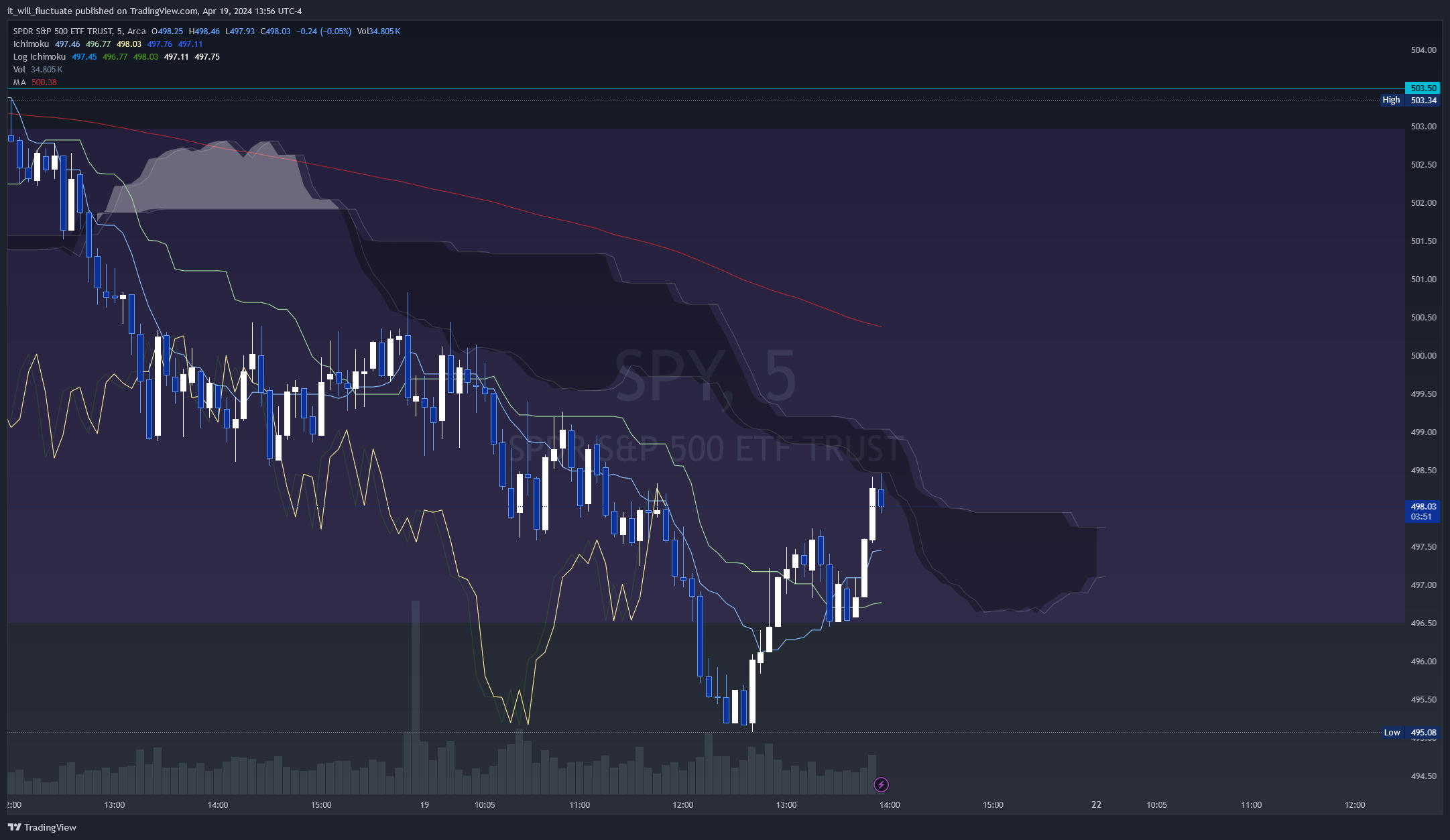The image size is (1450, 840).
Task: Click the 496.00 price axis tick
Action: click(1423, 662)
